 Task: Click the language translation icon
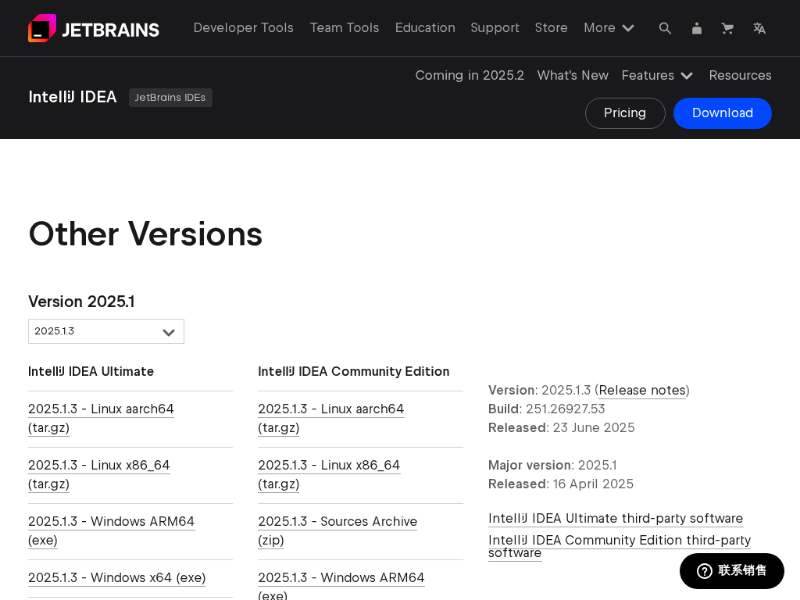(759, 28)
